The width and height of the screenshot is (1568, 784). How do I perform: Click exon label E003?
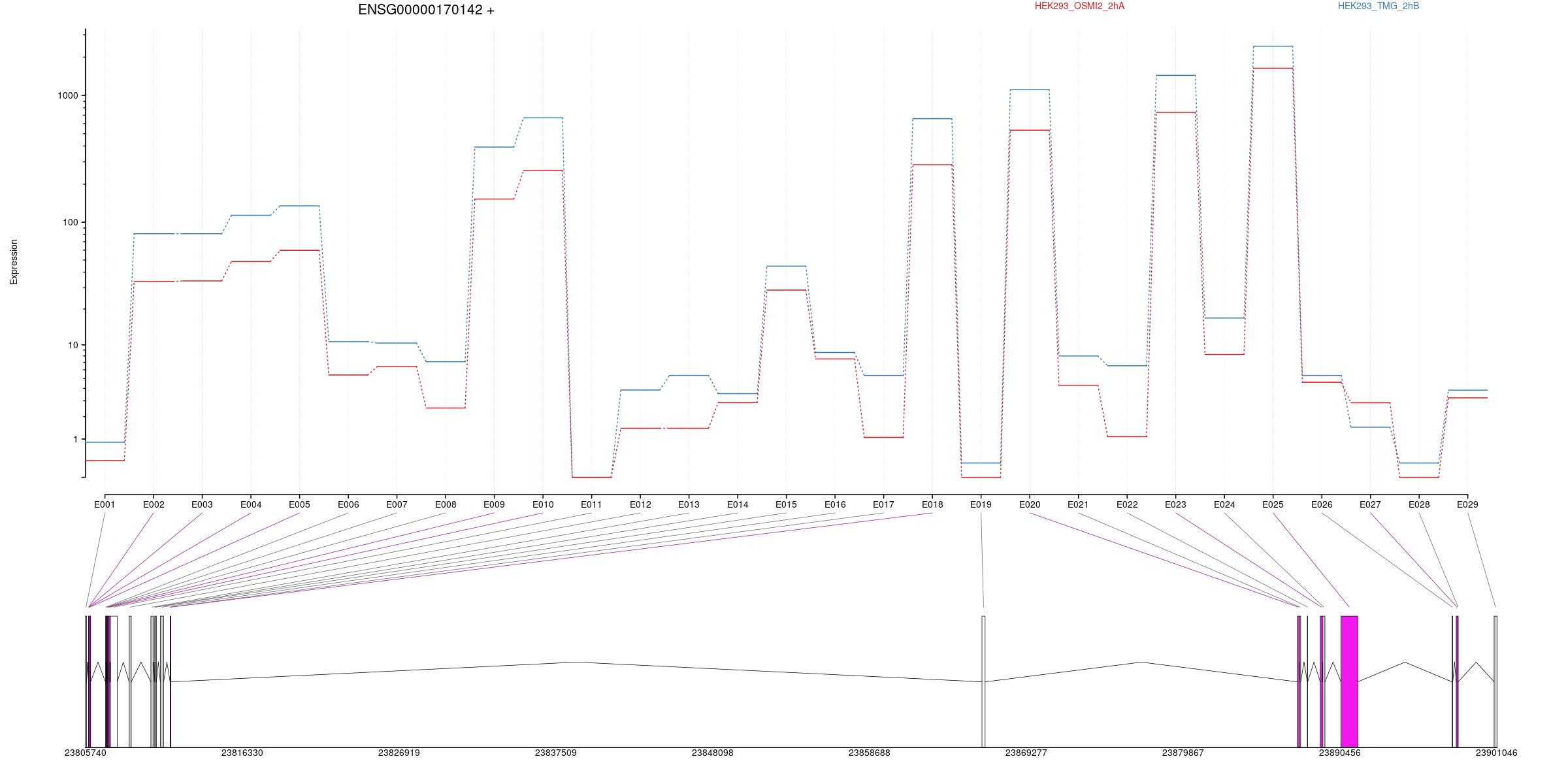point(202,504)
